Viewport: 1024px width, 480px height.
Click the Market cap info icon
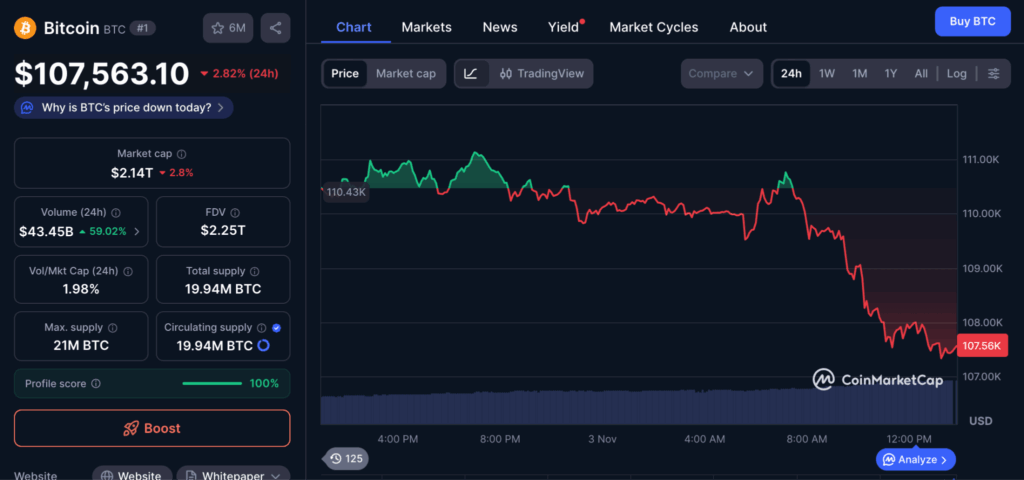tap(181, 154)
